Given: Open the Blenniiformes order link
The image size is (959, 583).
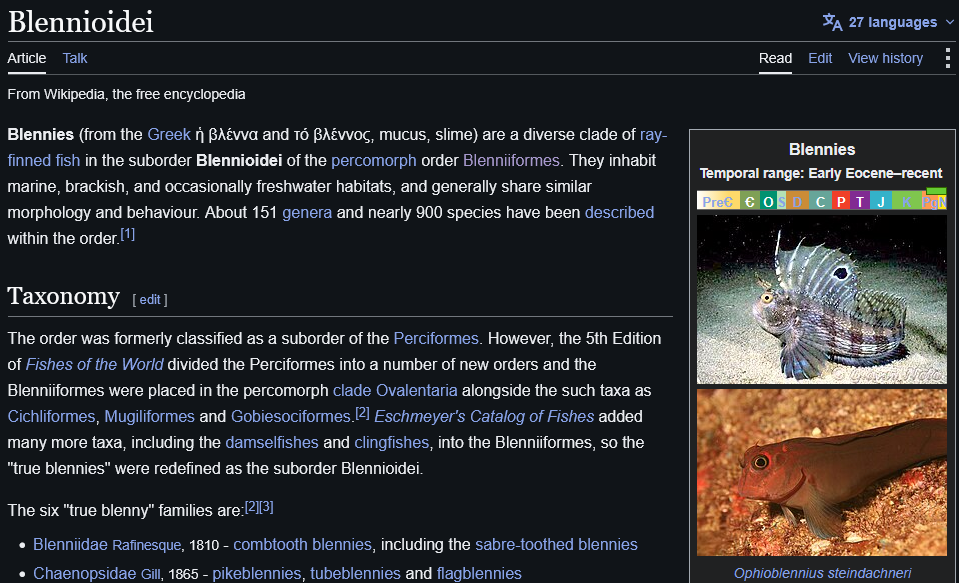Looking at the screenshot, I should click(511, 161).
